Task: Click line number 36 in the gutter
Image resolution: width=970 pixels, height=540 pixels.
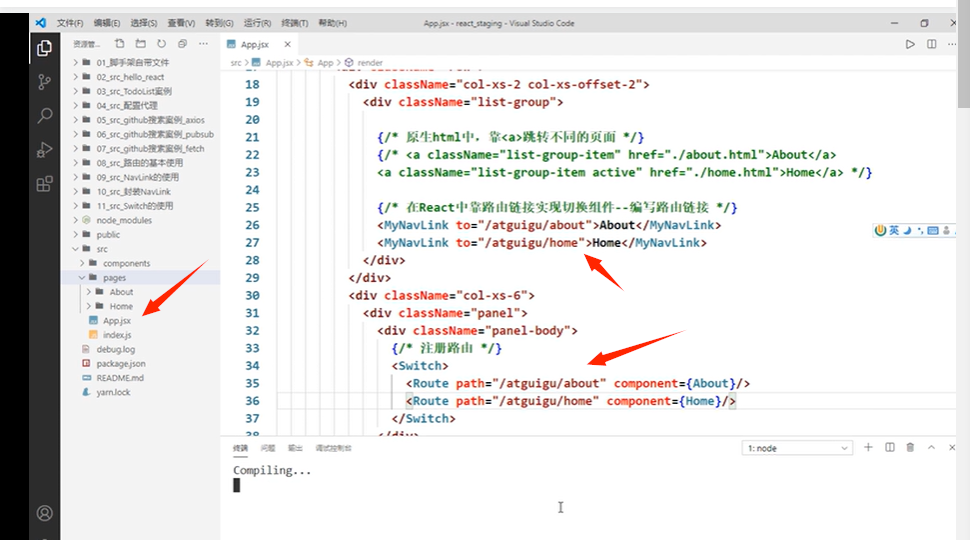Action: 252,401
